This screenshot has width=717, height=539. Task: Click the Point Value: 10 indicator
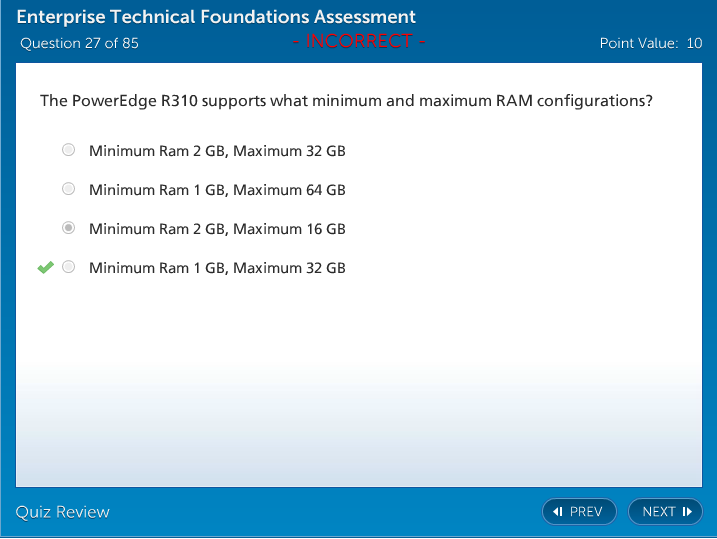click(651, 43)
